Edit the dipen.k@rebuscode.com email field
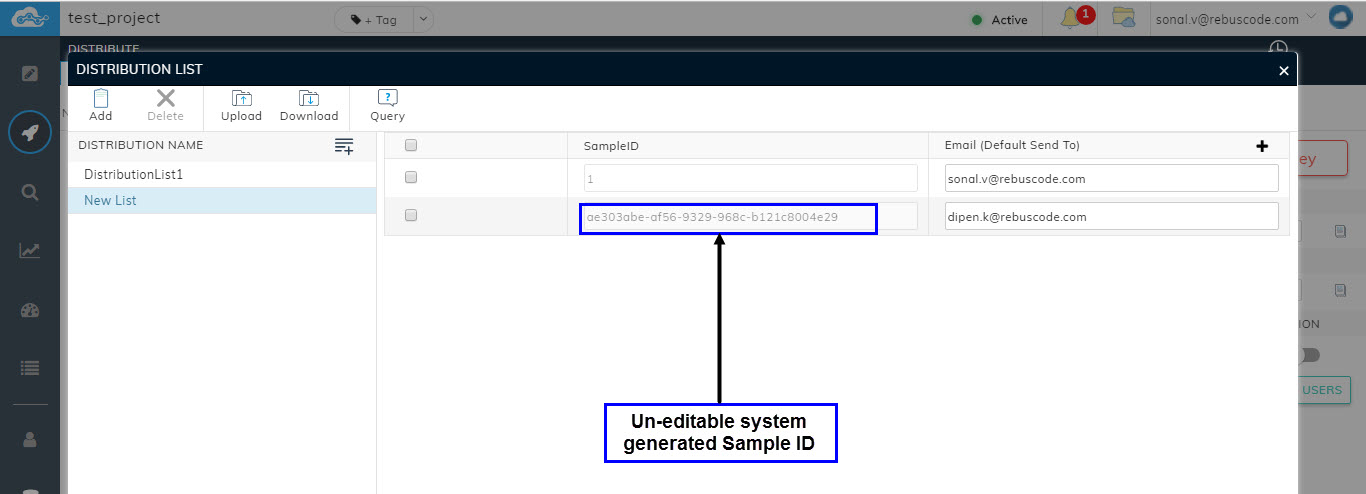Image resolution: width=1366 pixels, height=494 pixels. click(1111, 216)
